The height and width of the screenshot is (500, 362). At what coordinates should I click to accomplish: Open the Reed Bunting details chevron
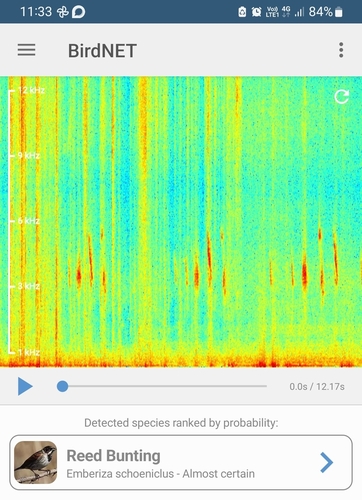pyautogui.click(x=326, y=462)
